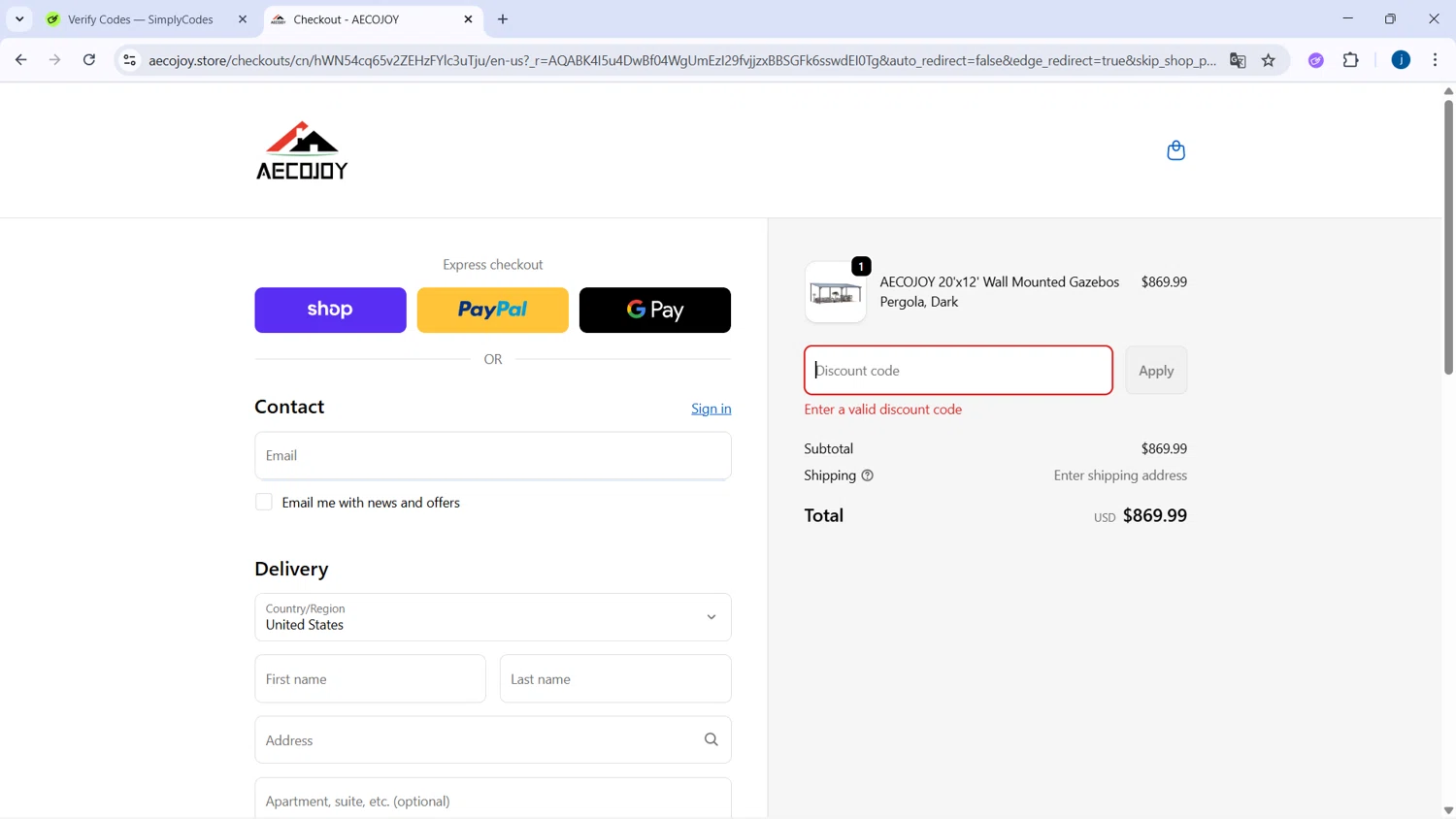
Task: Click the AECOJOY store logo
Action: (302, 150)
